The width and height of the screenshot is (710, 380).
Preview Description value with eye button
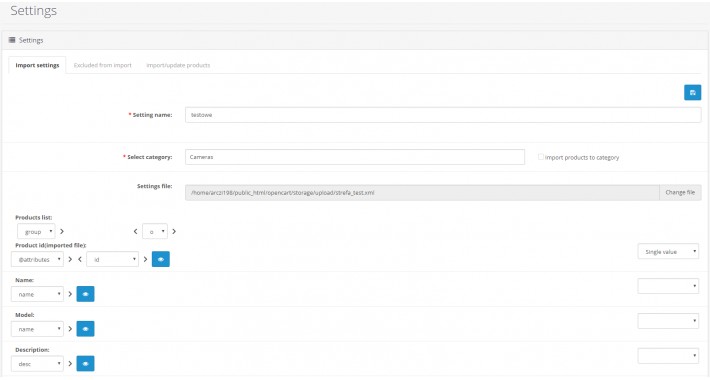[x=86, y=363]
